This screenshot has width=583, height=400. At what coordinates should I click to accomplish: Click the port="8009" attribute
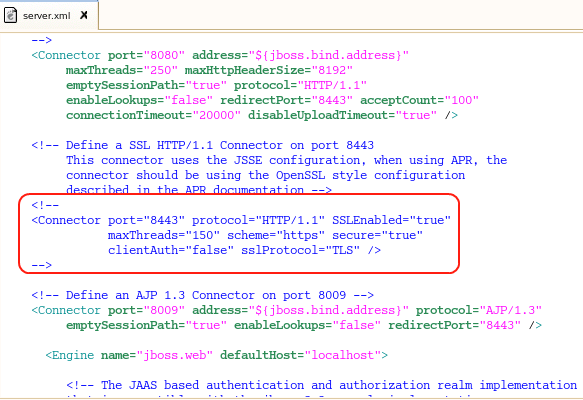point(146,310)
